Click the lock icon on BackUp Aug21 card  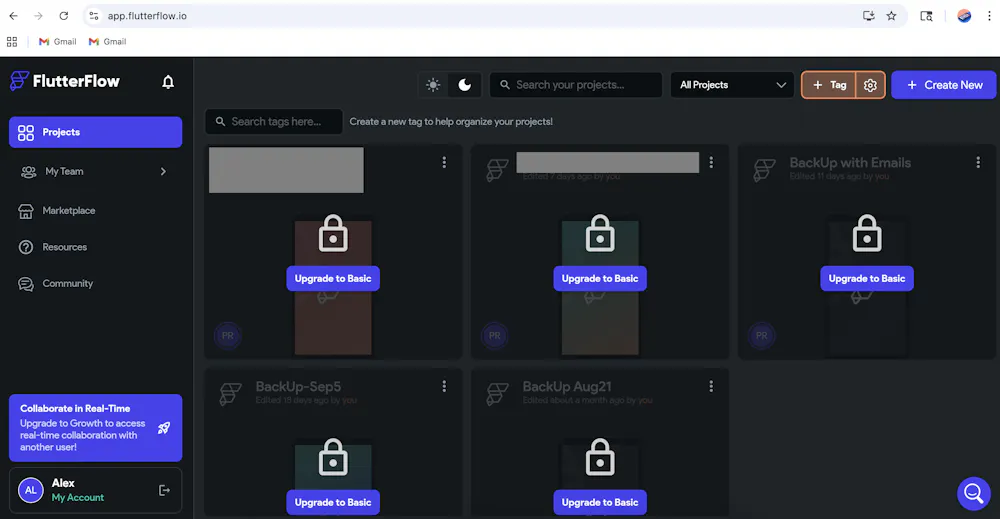(600, 457)
